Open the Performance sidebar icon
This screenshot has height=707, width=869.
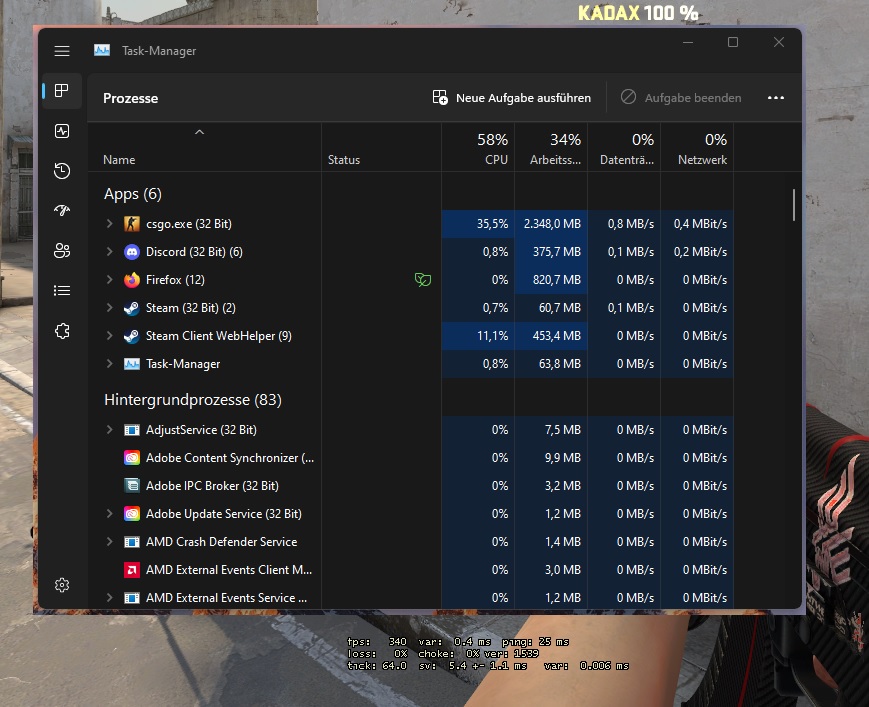[x=62, y=131]
